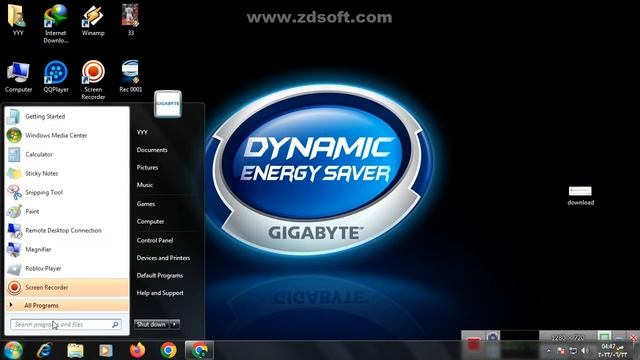Open Windows Explorer folder on the taskbar
The height and width of the screenshot is (360, 640).
75,350
